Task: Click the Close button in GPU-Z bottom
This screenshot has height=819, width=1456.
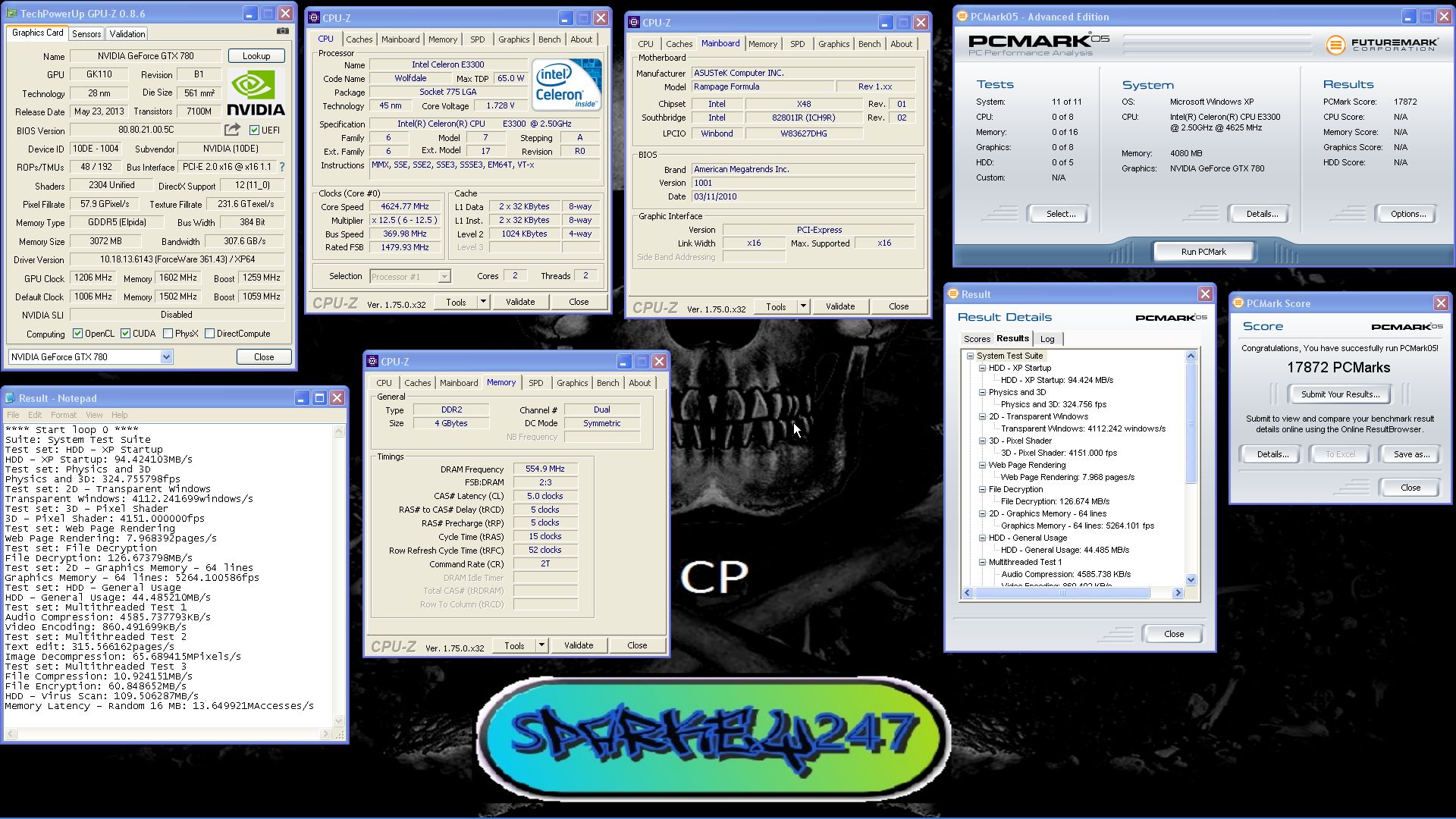Action: point(264,357)
